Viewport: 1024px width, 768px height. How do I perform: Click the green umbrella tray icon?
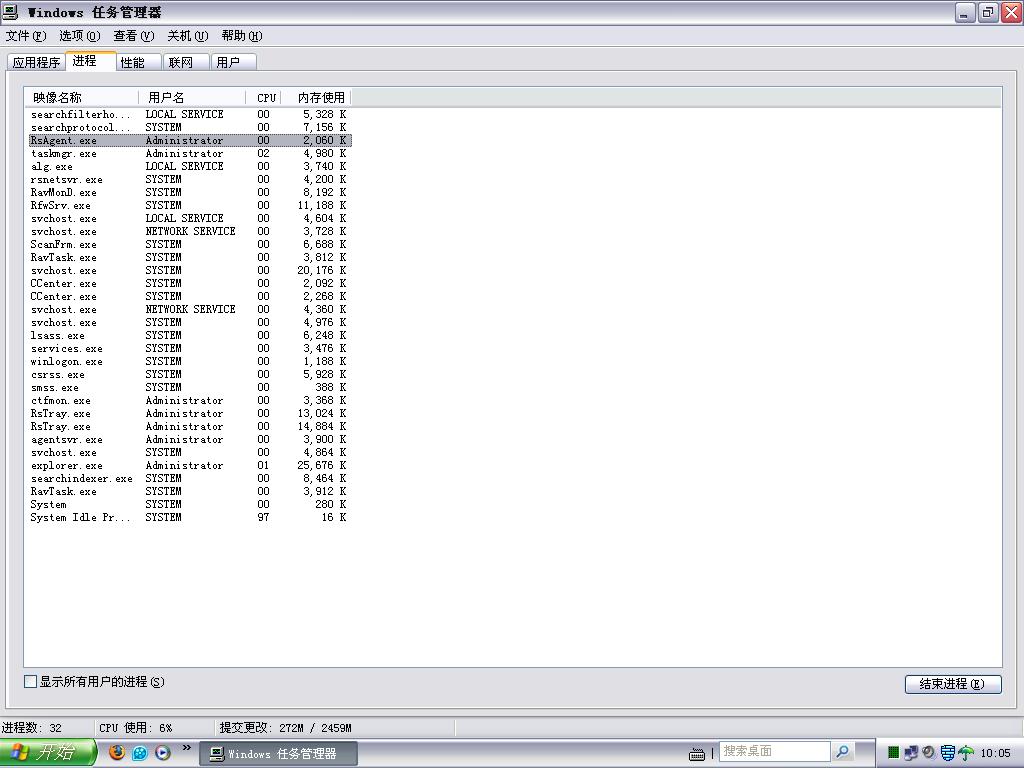(x=965, y=753)
